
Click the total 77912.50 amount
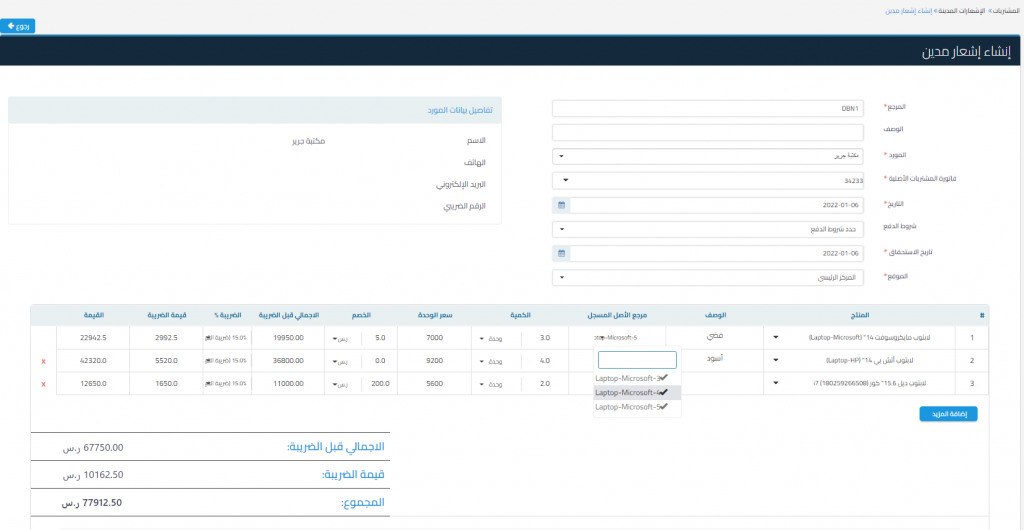[91, 503]
